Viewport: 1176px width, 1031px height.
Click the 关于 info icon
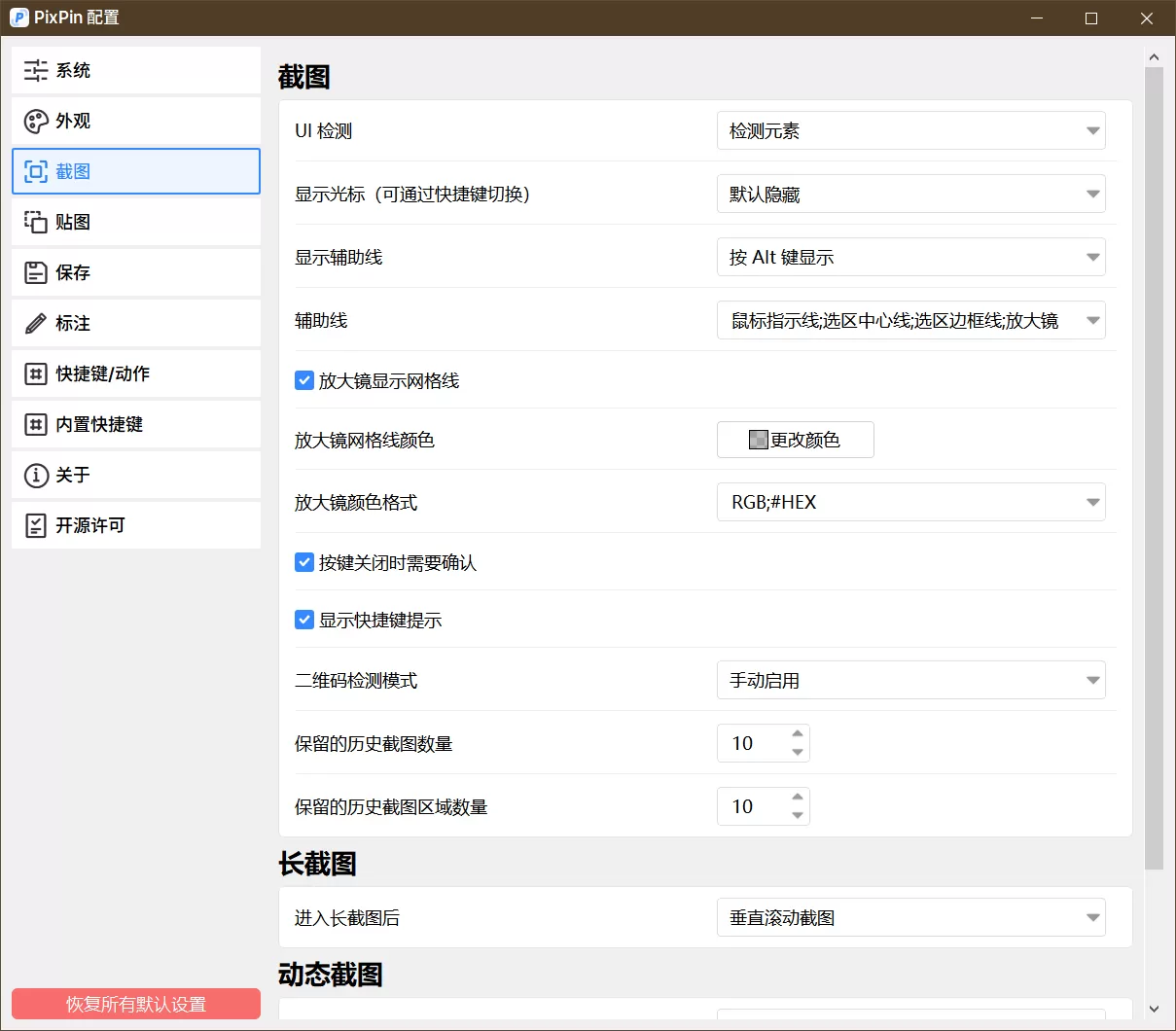click(x=34, y=474)
